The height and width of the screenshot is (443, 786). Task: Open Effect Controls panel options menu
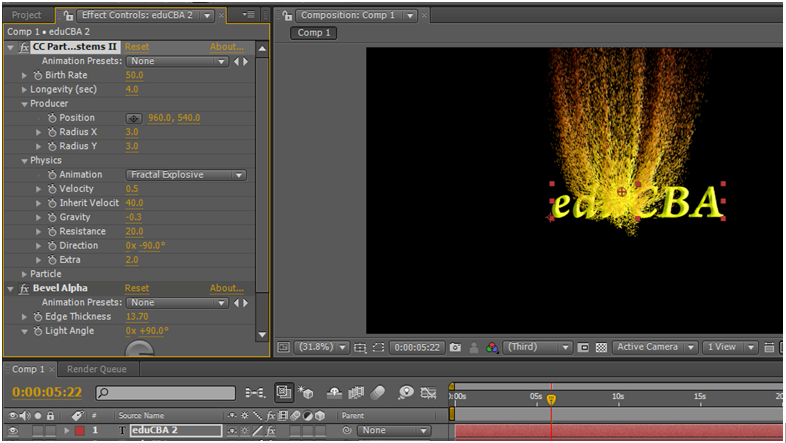[249, 15]
